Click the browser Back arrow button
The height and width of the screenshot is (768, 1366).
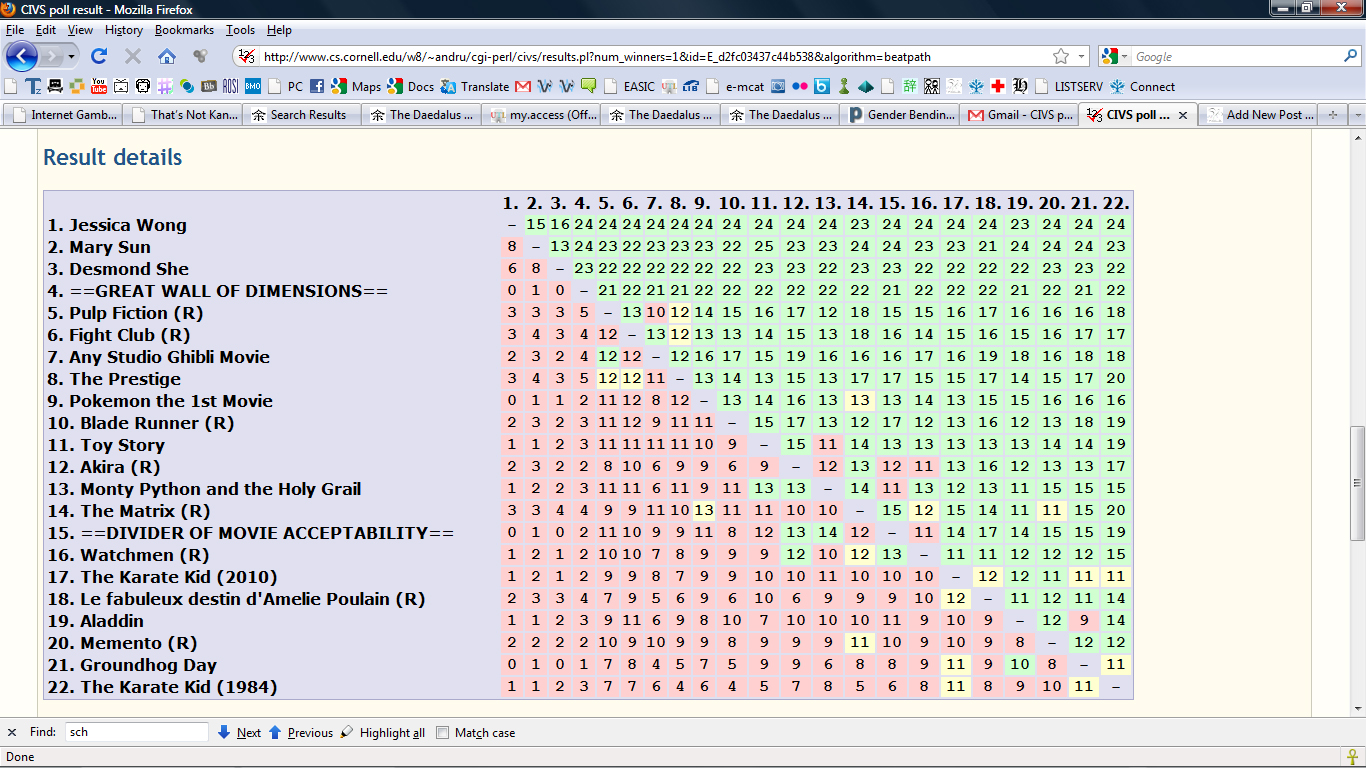pos(22,56)
